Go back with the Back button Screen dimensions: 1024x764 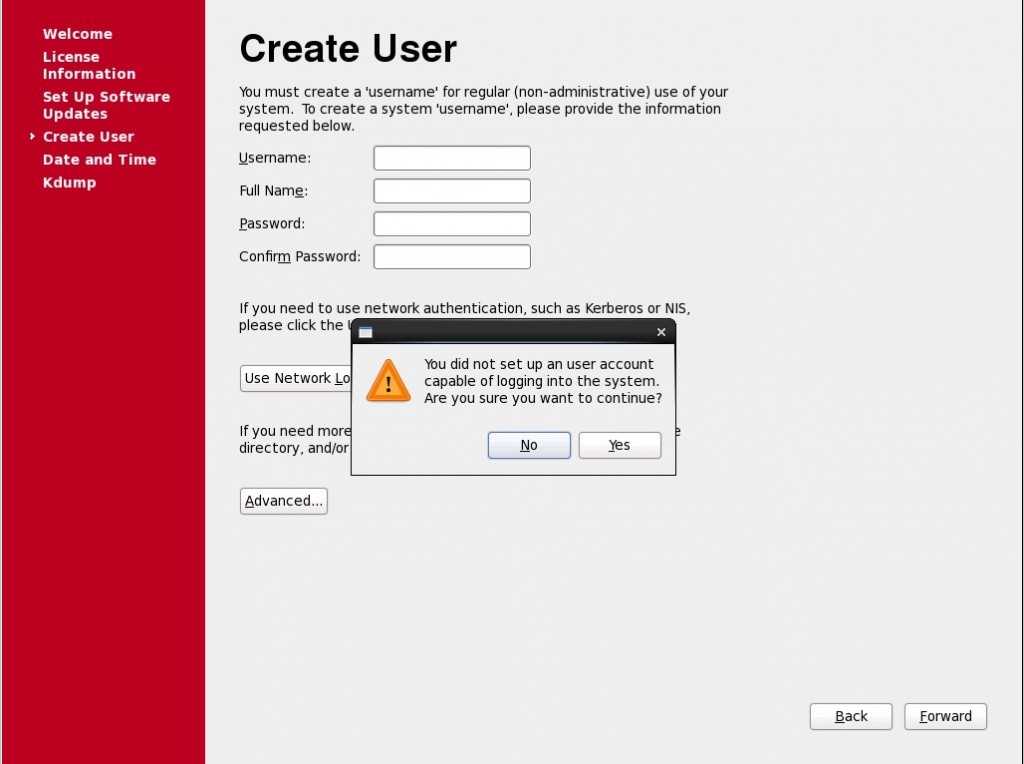(x=850, y=716)
